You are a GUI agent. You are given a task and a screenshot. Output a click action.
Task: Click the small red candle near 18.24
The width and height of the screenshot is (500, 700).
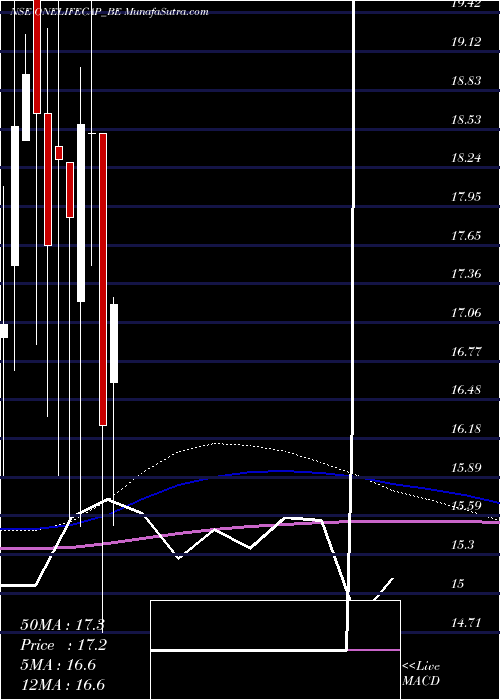point(59,153)
